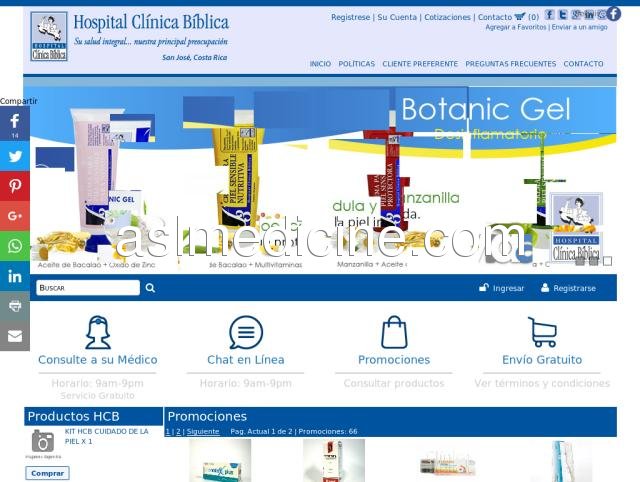Open the shopping cart icon in the header

click(x=519, y=17)
